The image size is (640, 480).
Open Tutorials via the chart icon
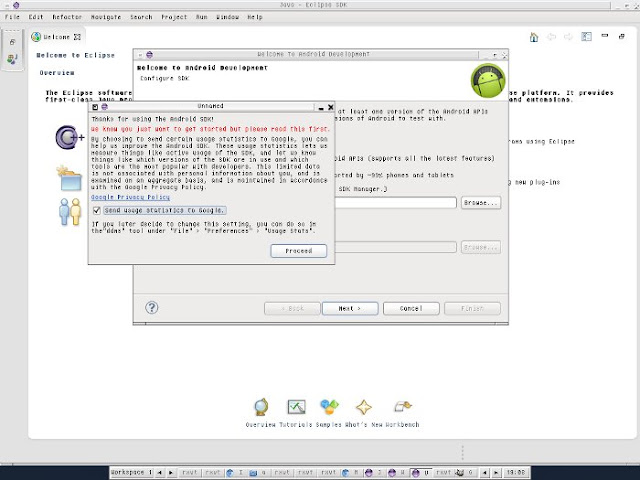[296, 407]
